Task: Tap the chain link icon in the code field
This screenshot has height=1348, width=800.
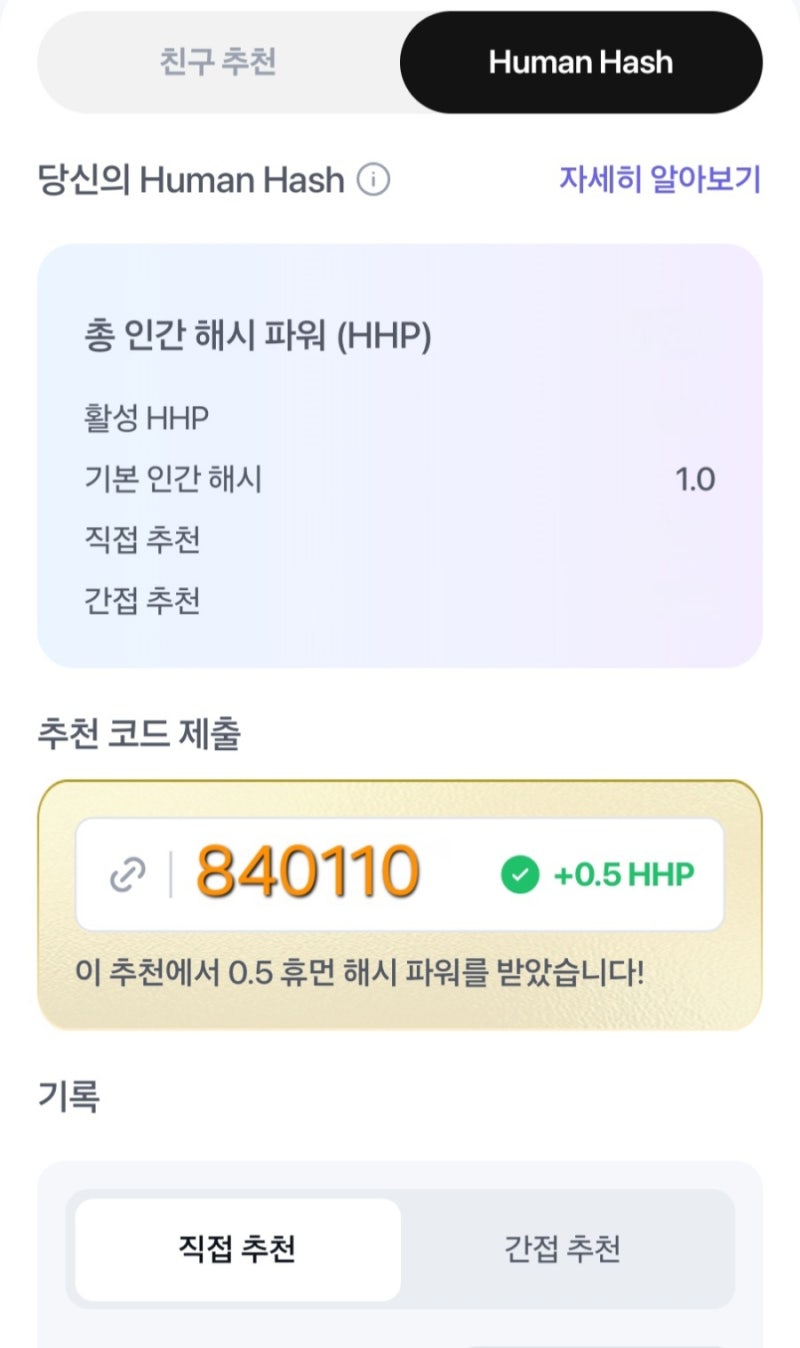Action: (x=128, y=876)
